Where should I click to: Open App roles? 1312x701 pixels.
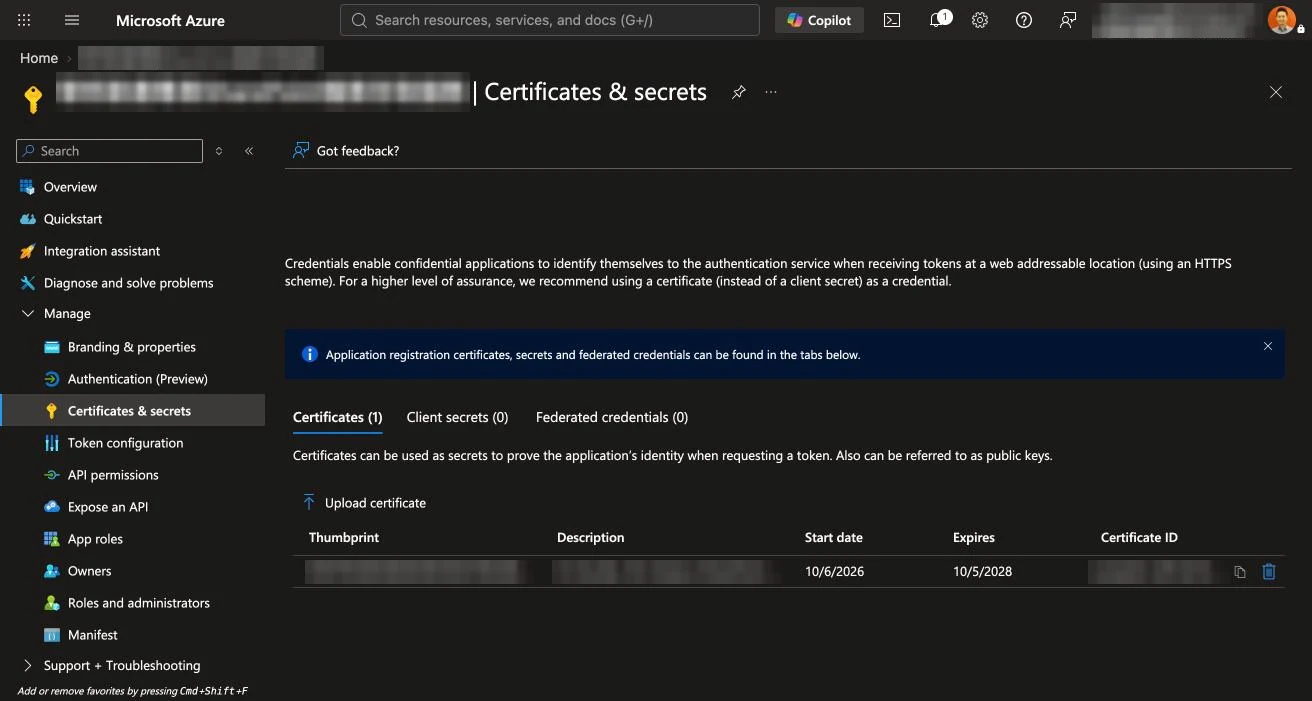95,539
